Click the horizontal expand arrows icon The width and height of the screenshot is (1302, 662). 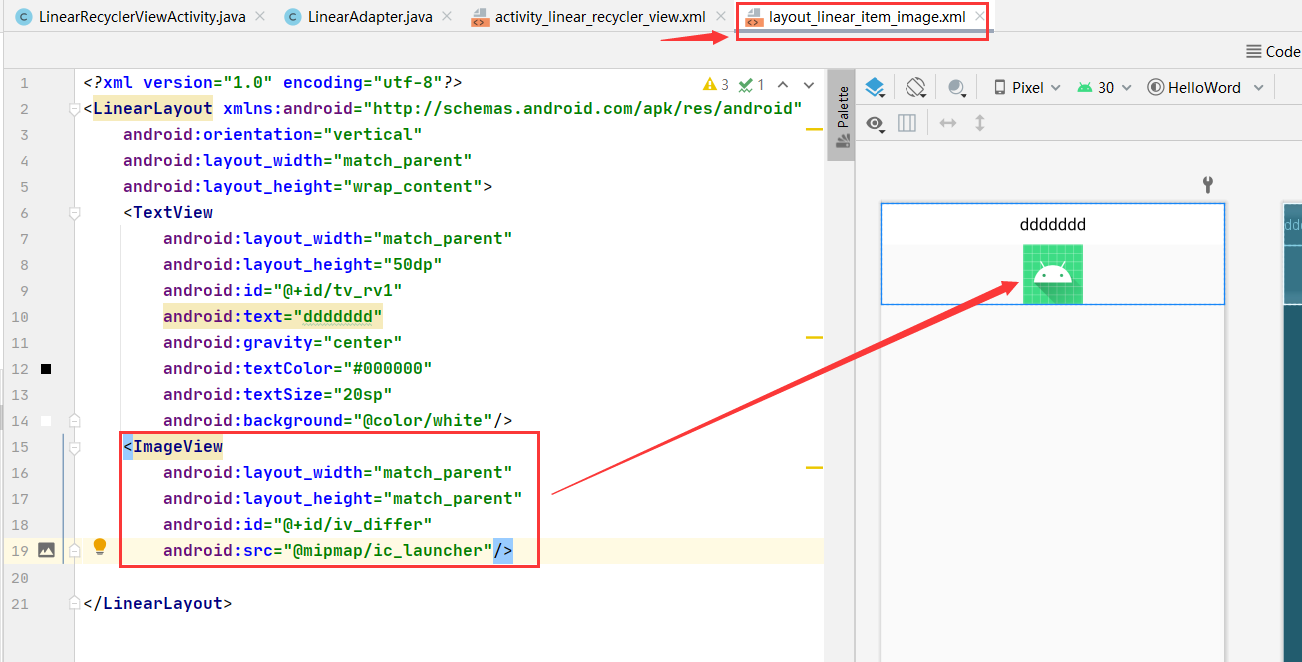[x=948, y=123]
